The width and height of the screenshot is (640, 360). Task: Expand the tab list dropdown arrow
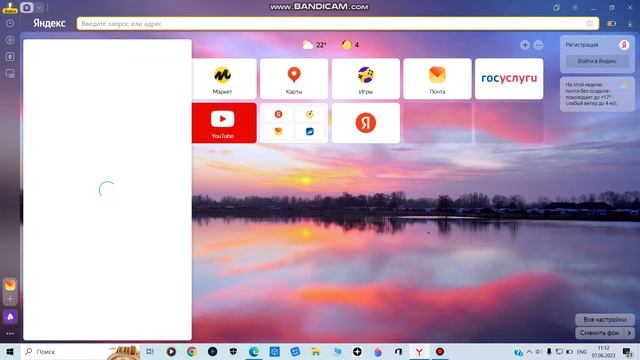click(39, 7)
